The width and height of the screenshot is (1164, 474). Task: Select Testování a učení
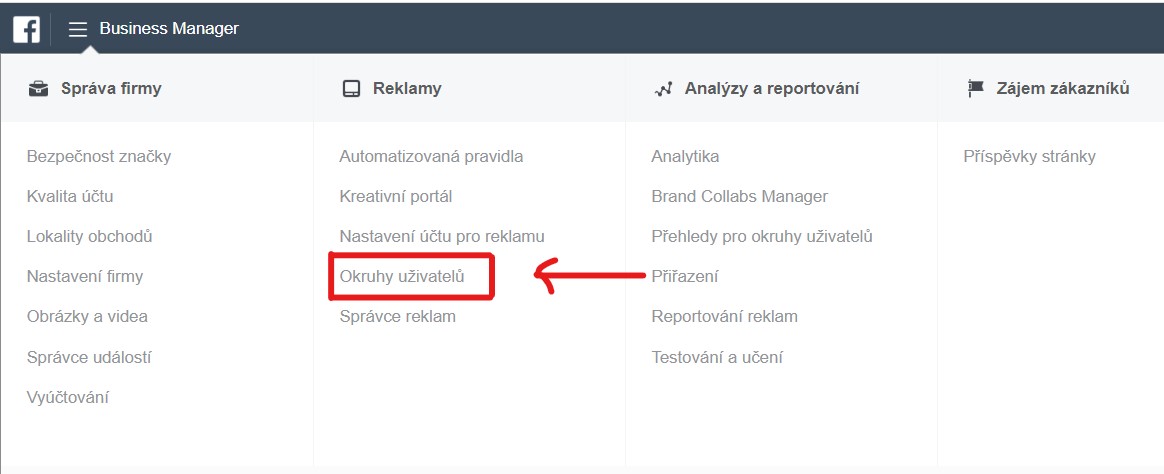coord(717,358)
